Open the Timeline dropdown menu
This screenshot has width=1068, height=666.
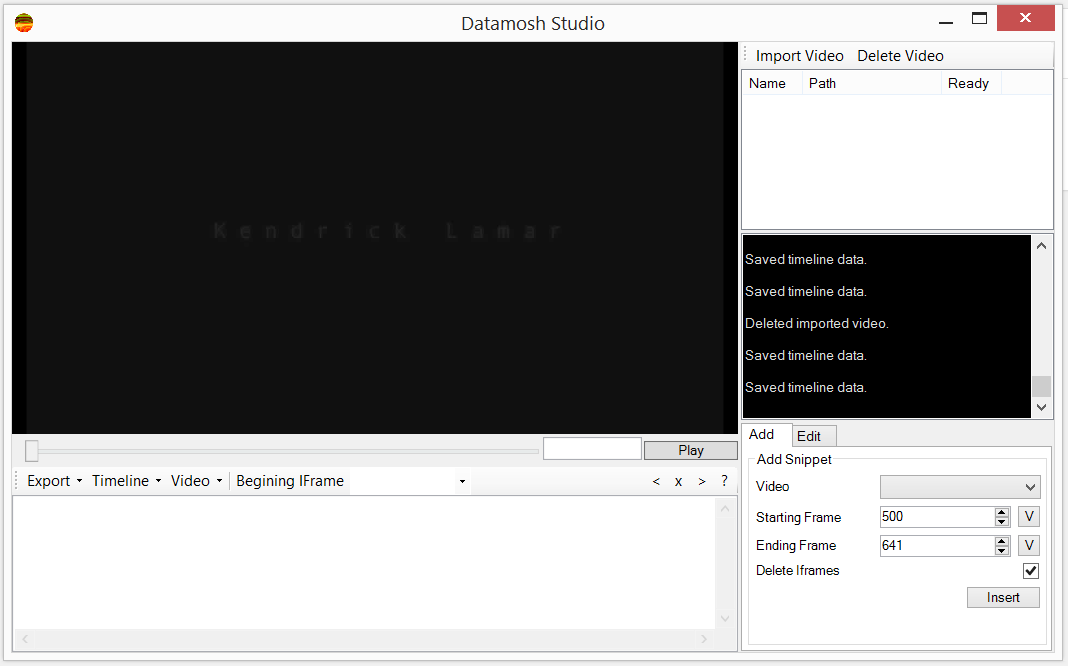(x=127, y=481)
